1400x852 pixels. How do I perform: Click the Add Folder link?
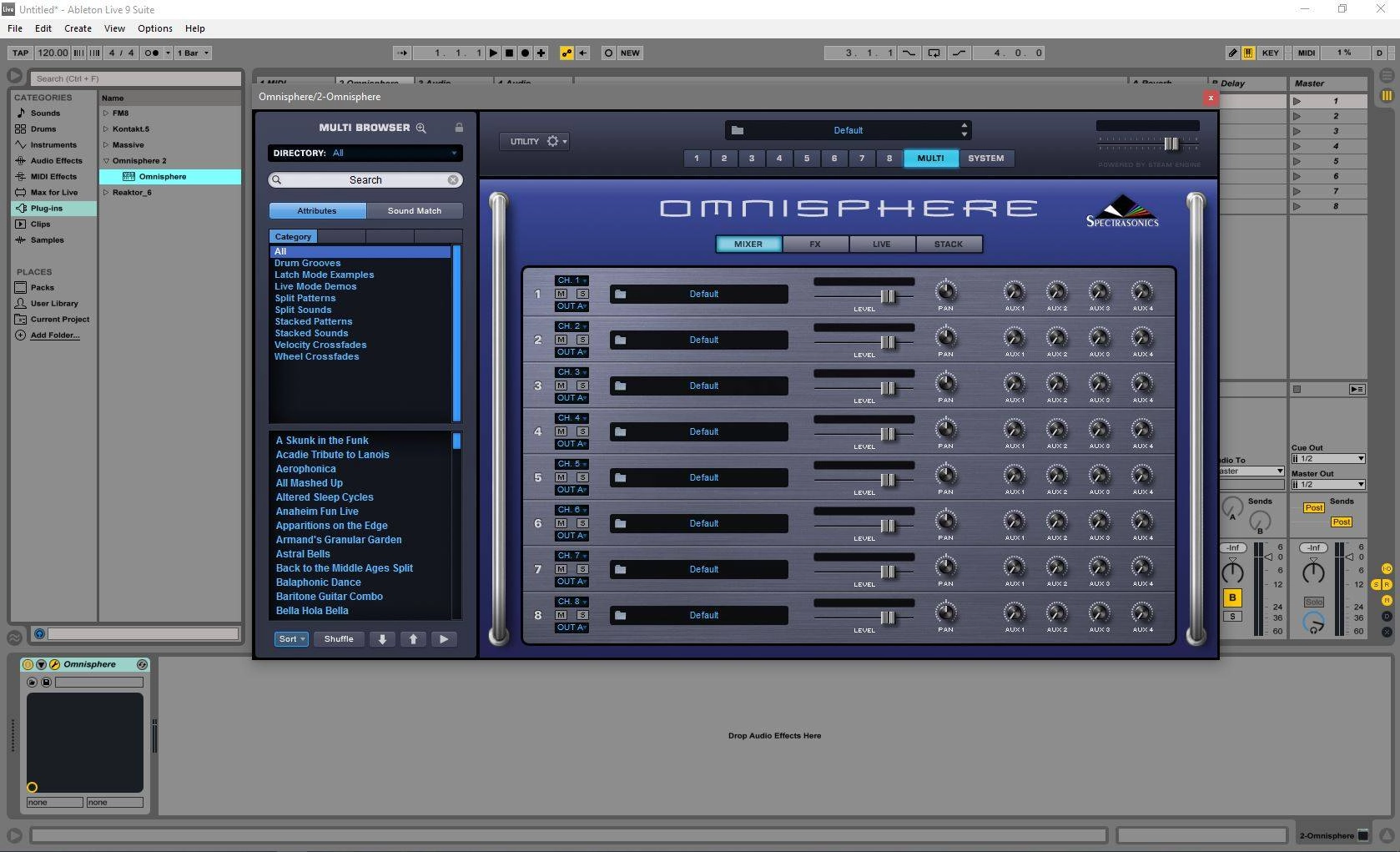point(55,335)
